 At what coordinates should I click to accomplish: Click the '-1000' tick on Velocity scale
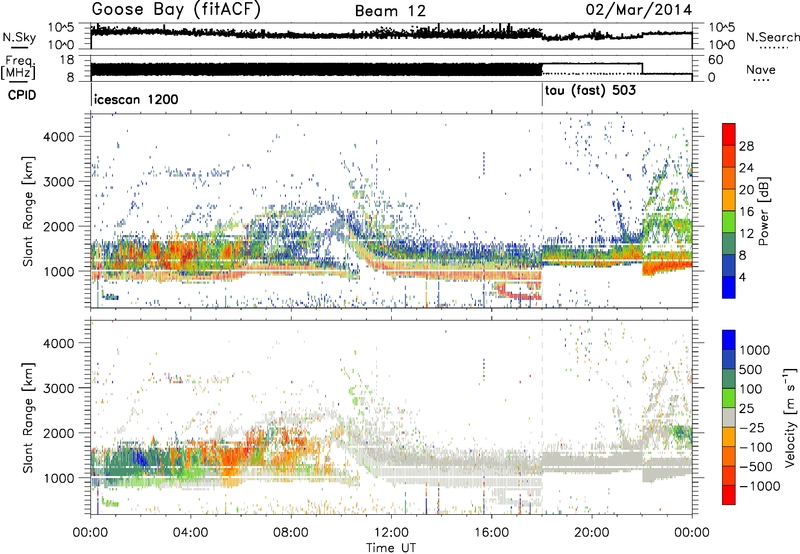click(759, 486)
